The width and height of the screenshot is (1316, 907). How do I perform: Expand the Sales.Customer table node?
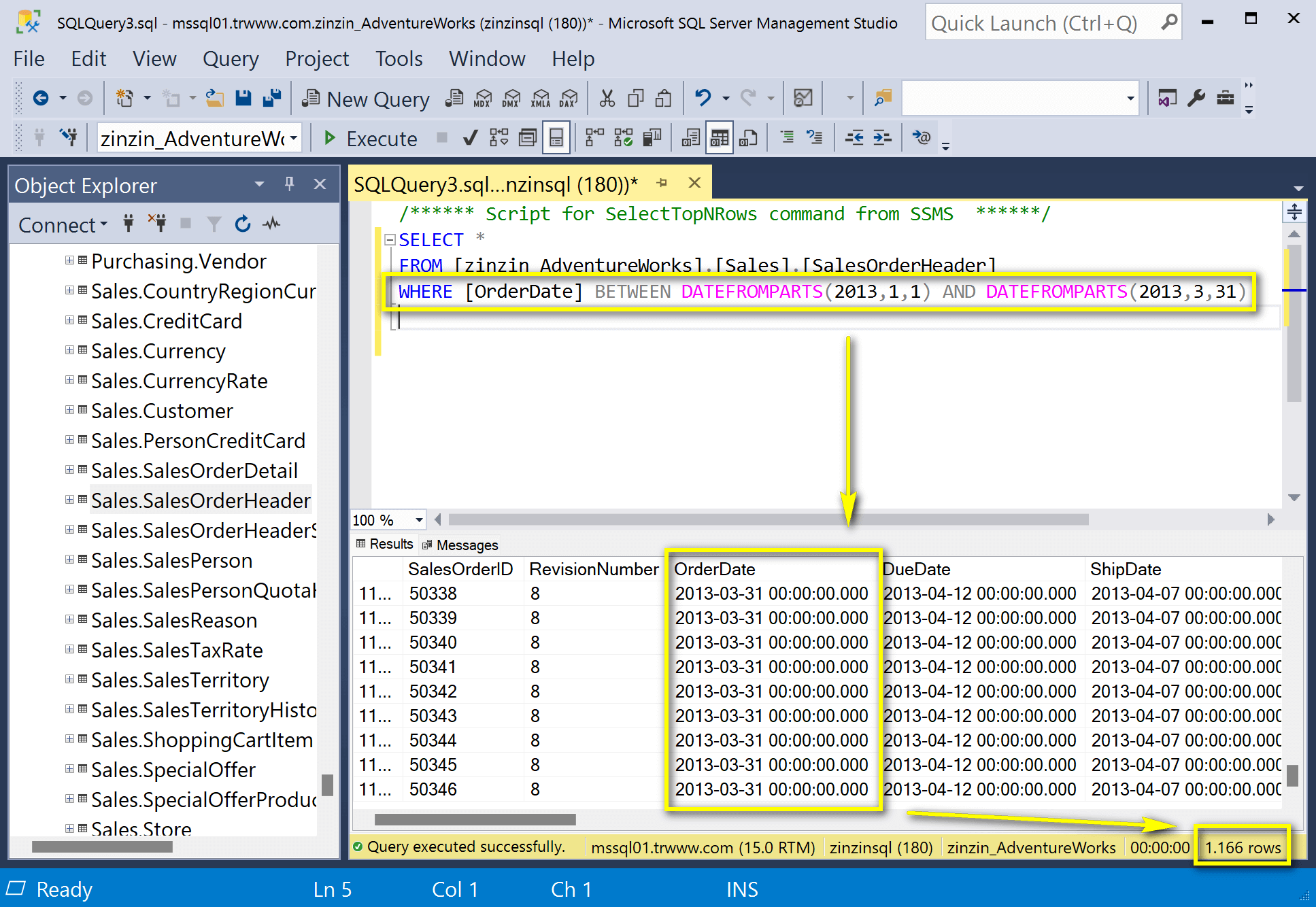tap(69, 410)
